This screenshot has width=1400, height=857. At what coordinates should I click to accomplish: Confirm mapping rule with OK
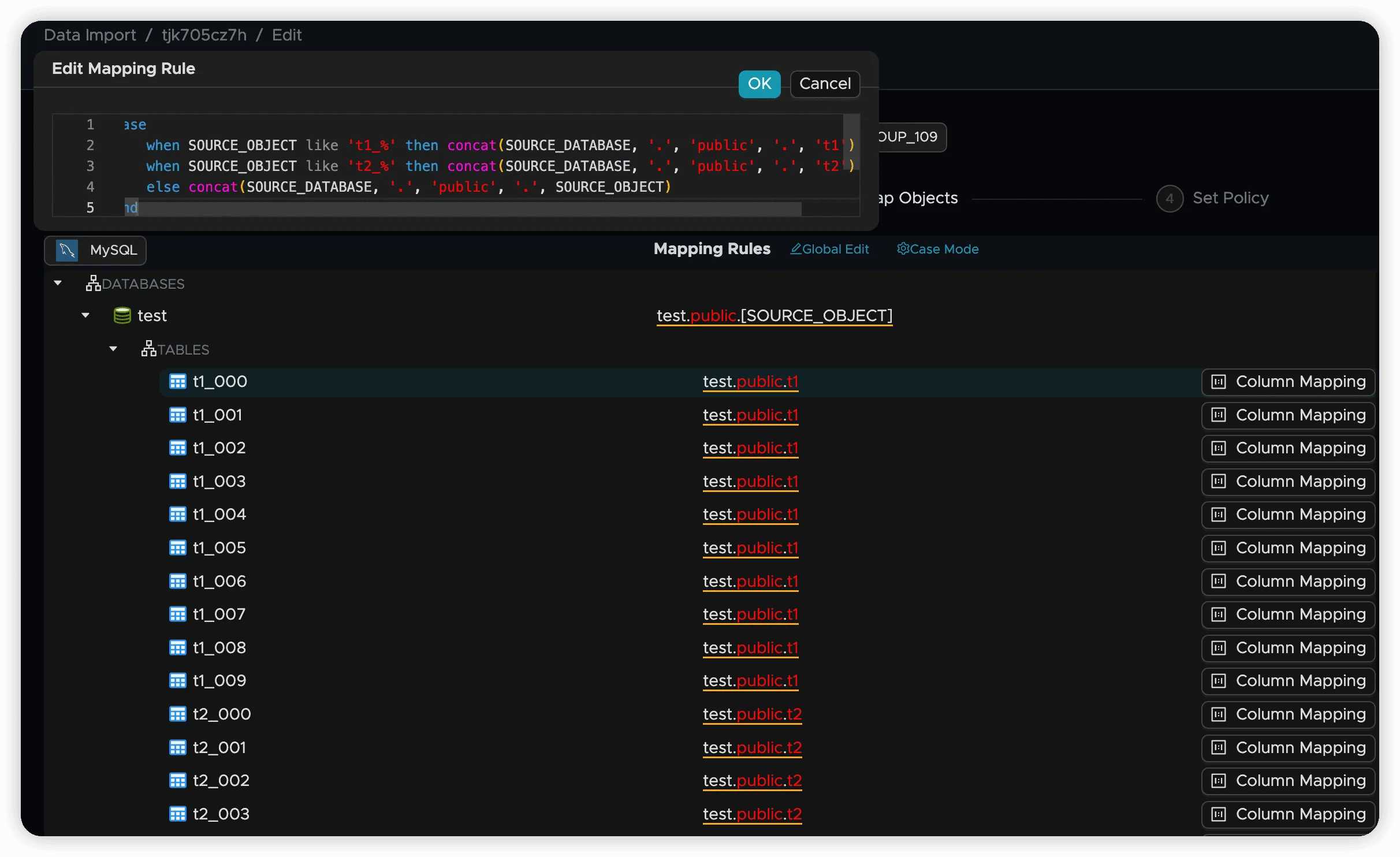click(x=759, y=84)
